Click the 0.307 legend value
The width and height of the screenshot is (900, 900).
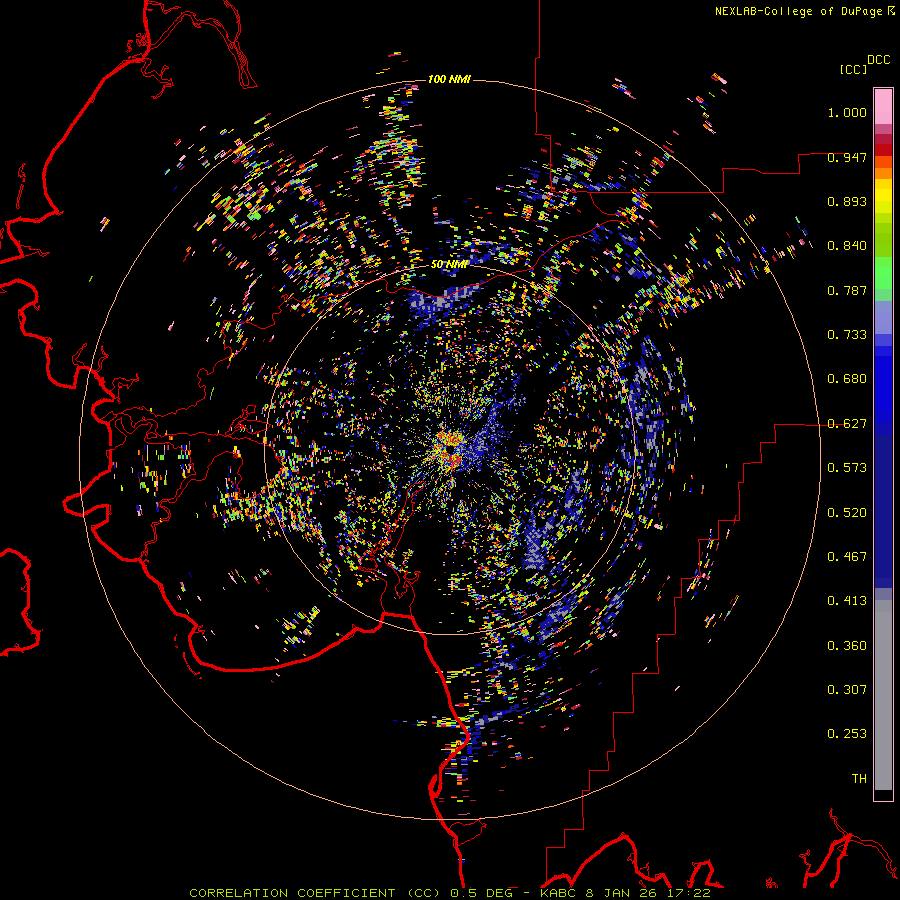click(847, 690)
